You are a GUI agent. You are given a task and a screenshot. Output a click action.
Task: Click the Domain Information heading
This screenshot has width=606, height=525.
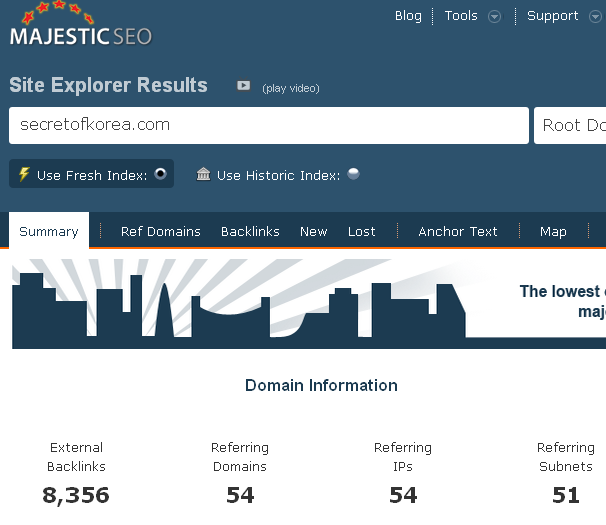click(x=321, y=385)
